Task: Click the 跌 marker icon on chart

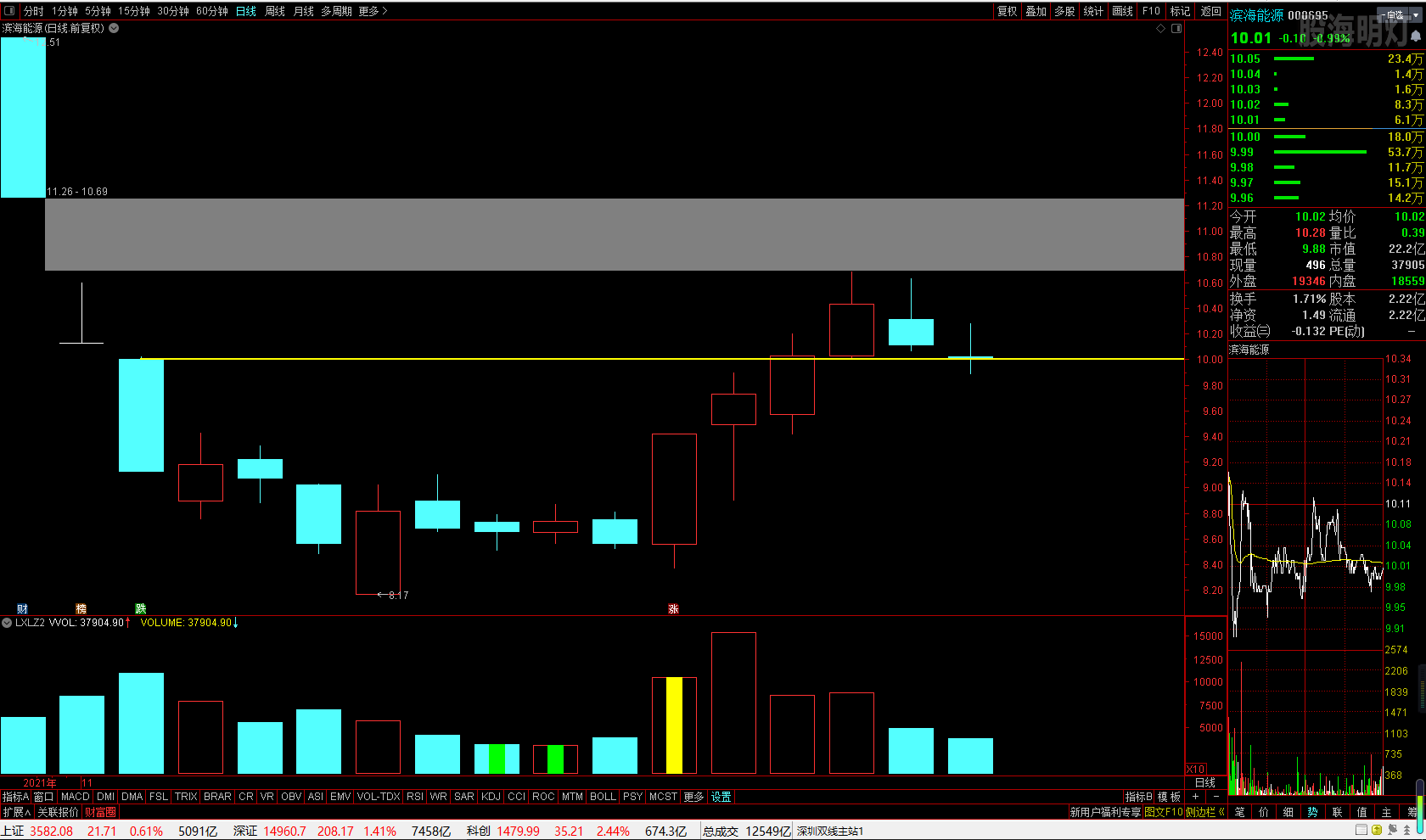Action: tap(141, 609)
